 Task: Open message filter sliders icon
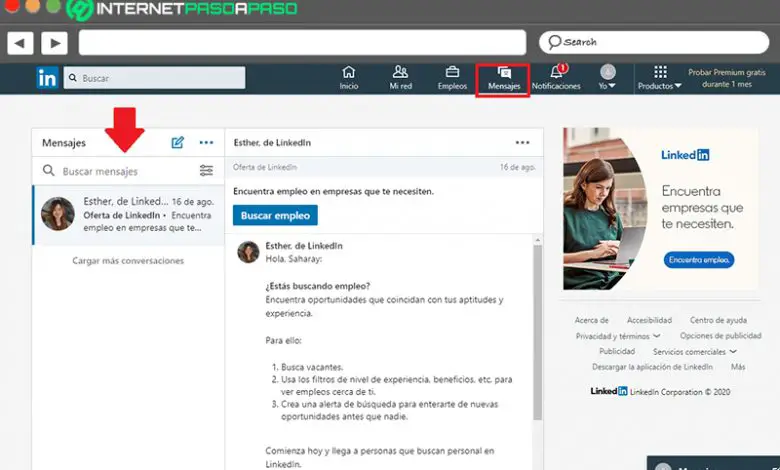tap(206, 171)
